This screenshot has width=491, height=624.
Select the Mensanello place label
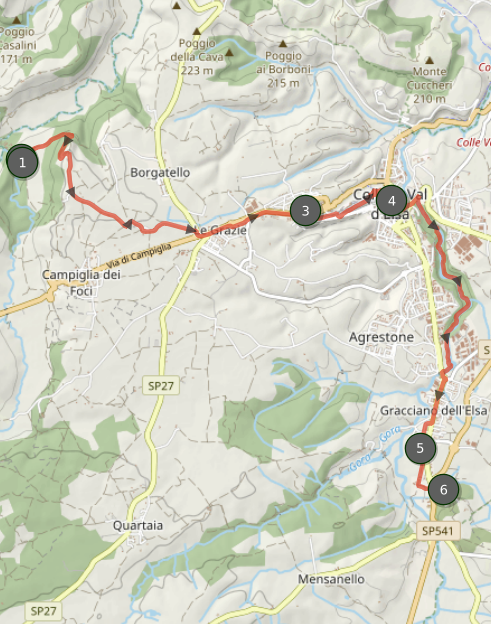(331, 579)
